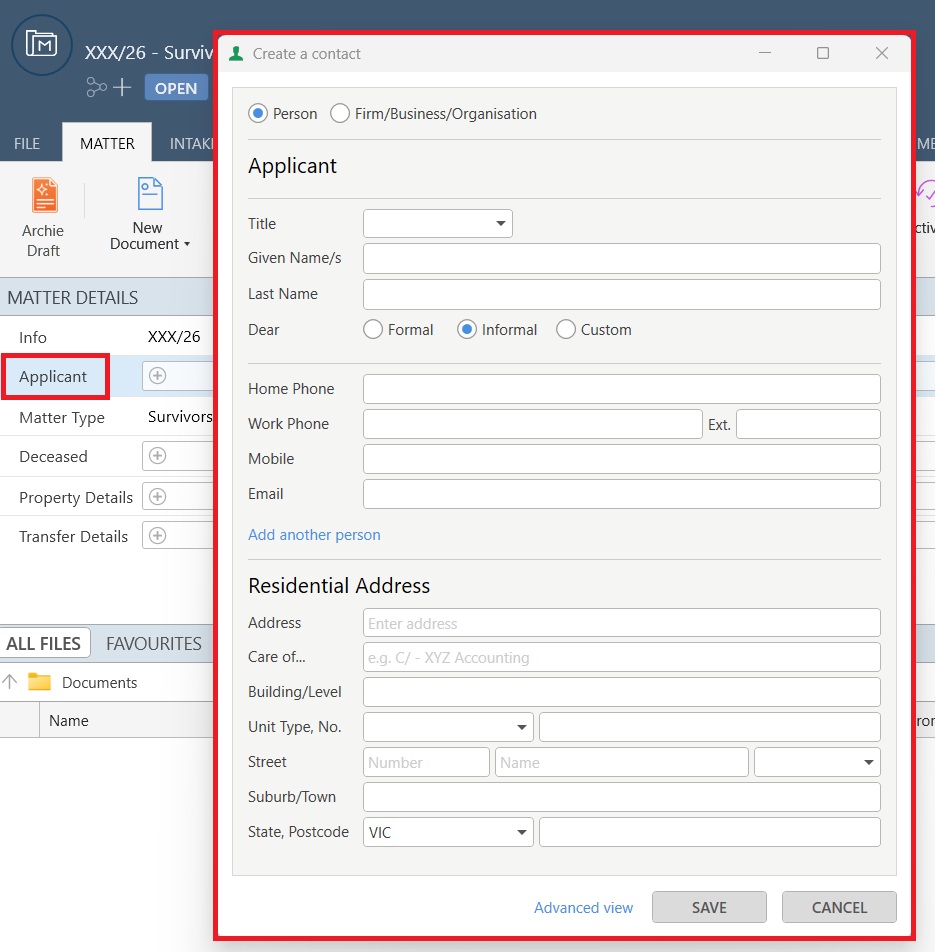The height and width of the screenshot is (952, 935).
Task: Click the app logo in top-left corner
Action: coord(42,44)
